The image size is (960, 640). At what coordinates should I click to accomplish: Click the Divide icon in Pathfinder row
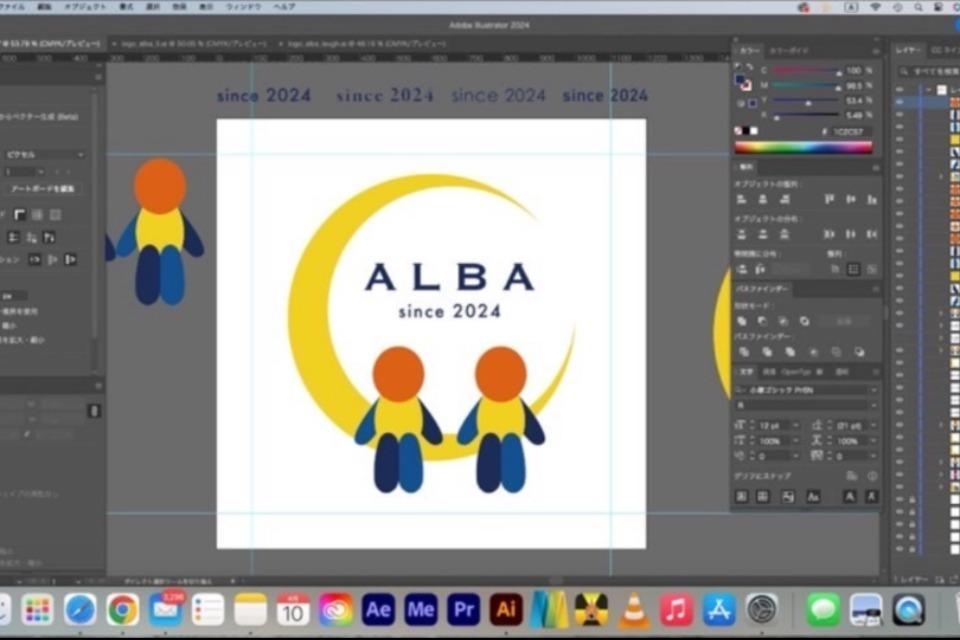741,352
